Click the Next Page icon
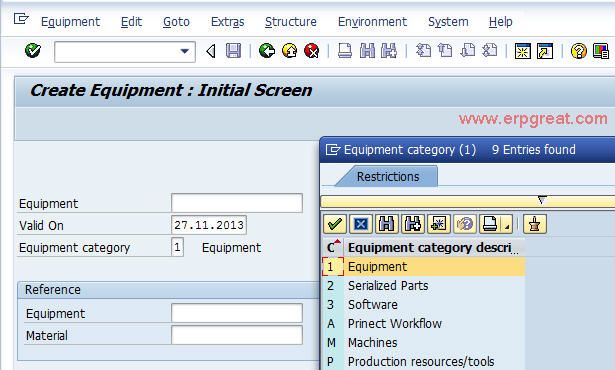The width and height of the screenshot is (615, 370). 468,51
